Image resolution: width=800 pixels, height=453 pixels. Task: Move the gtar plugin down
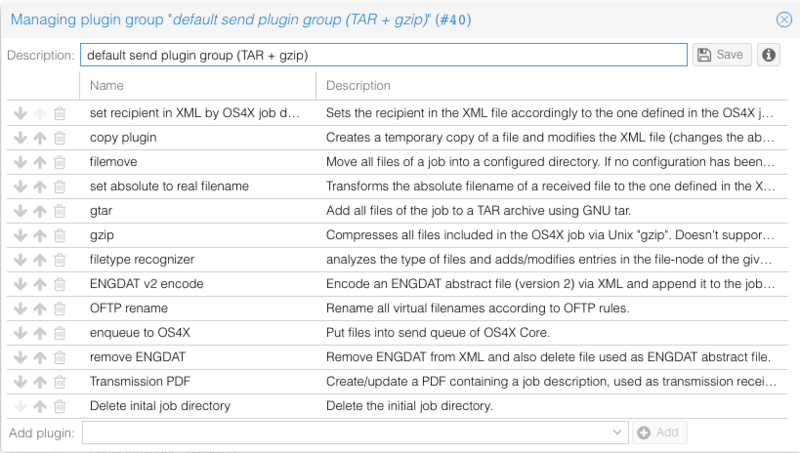(x=20, y=210)
